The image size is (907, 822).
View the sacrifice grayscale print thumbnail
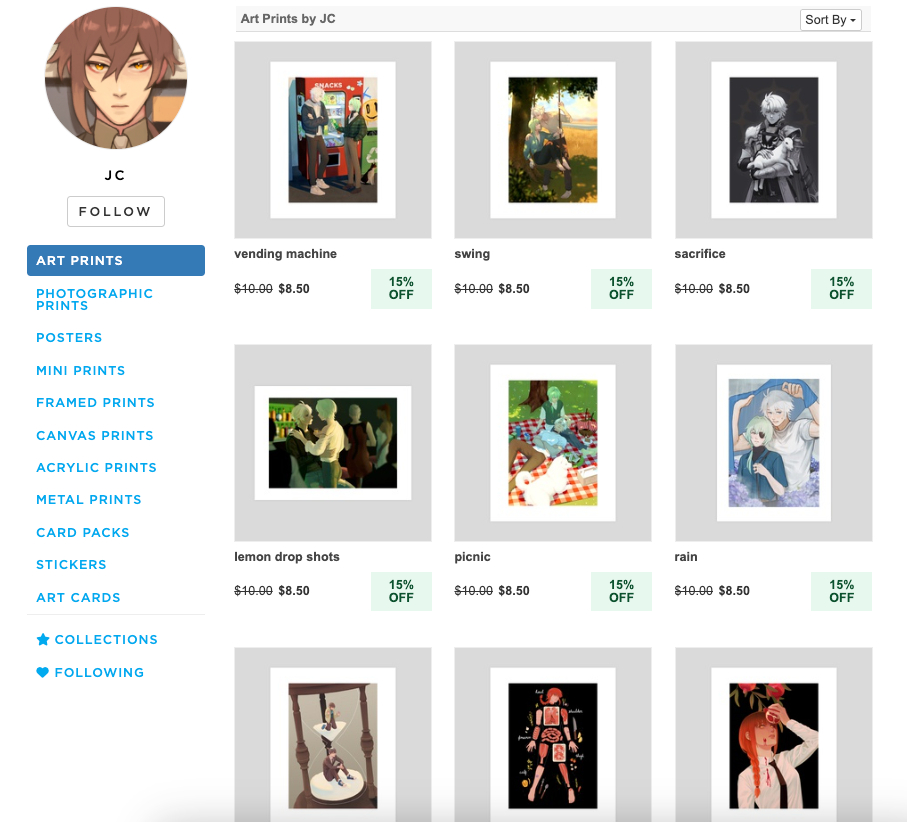(x=773, y=140)
